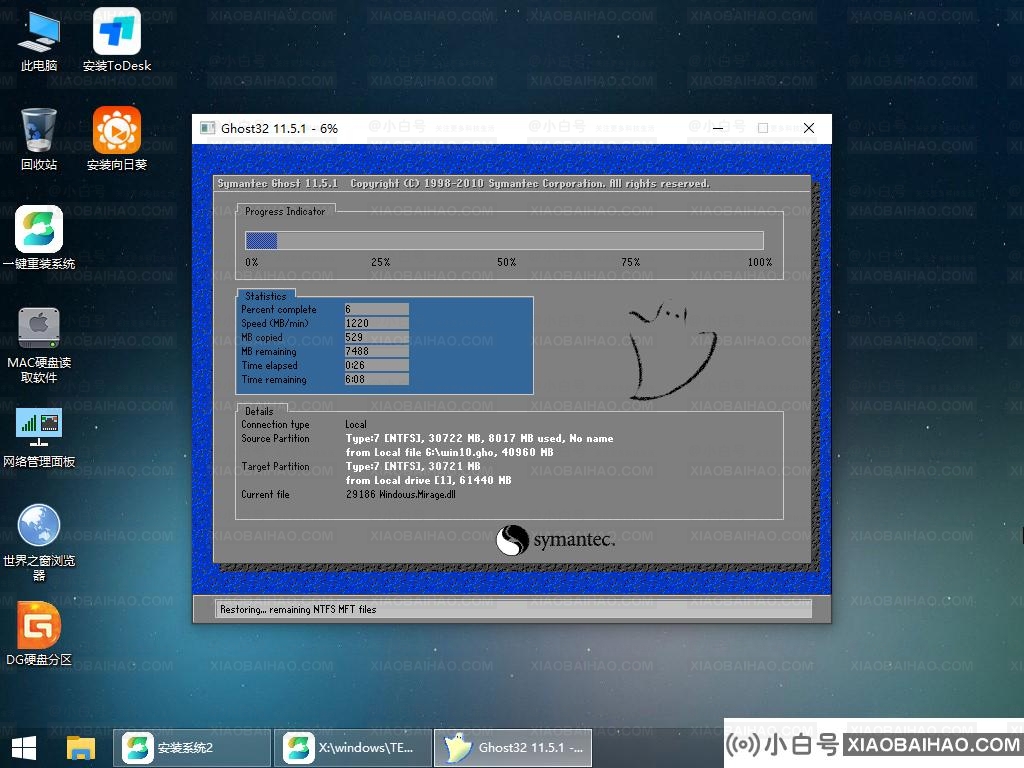The height and width of the screenshot is (768, 1024).
Task: Switch to the 安装系统2 taskbar window
Action: pyautogui.click(x=192, y=747)
